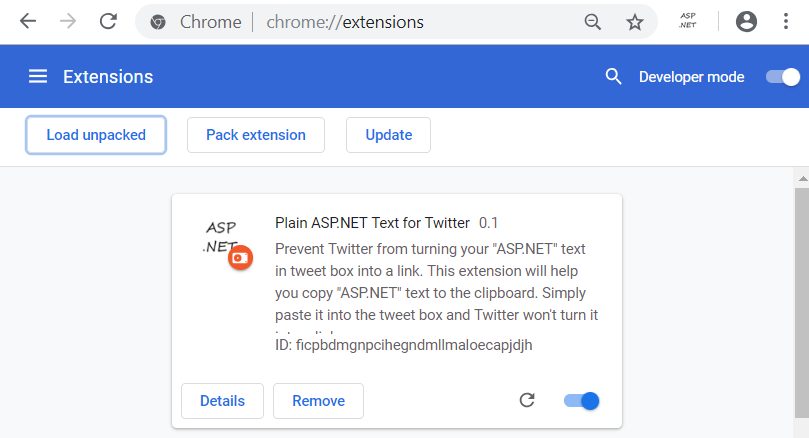Reload the Plain ASP.NET extension
This screenshot has width=809, height=438.
point(527,400)
